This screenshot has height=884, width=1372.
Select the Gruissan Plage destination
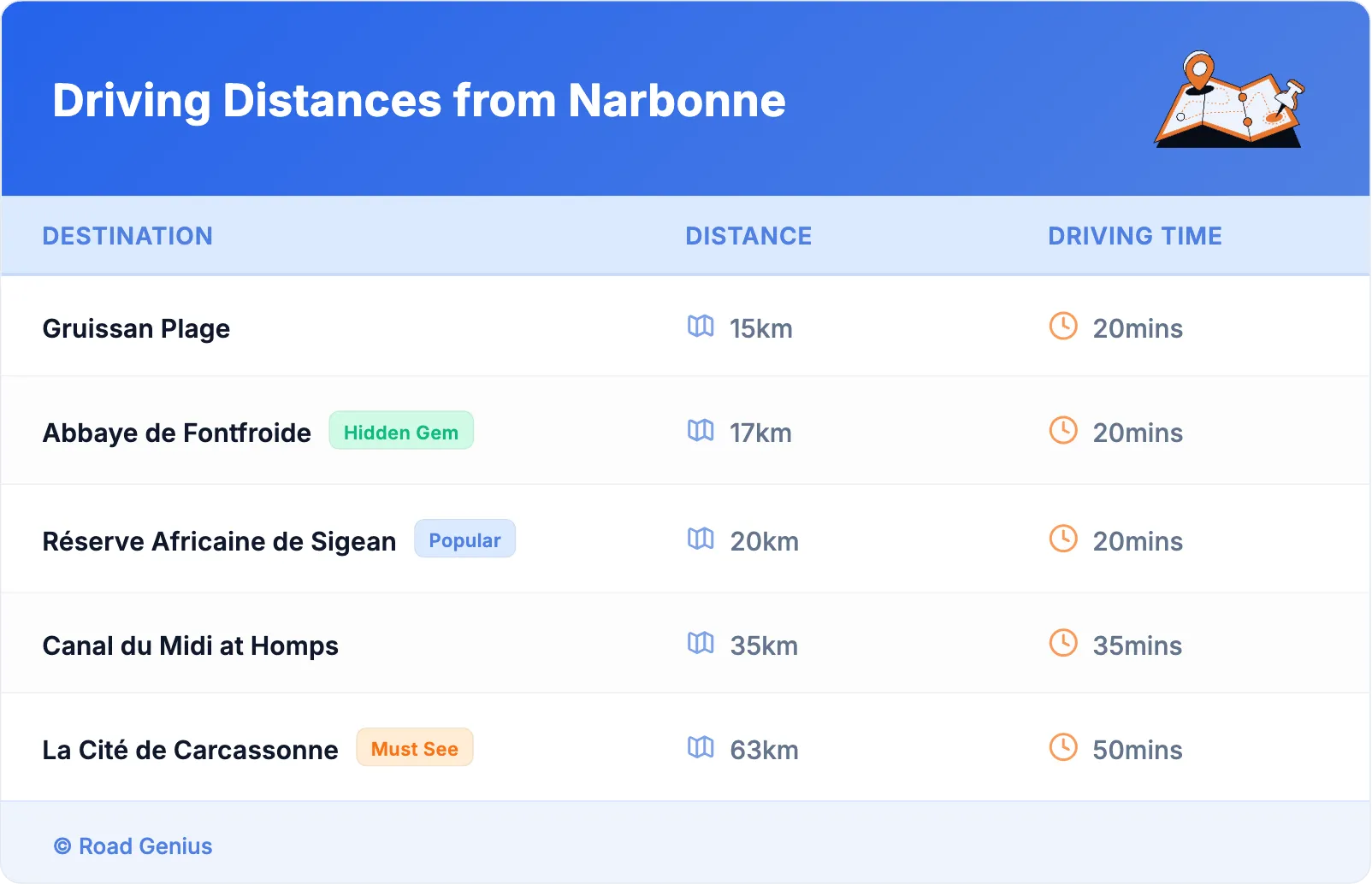(136, 329)
